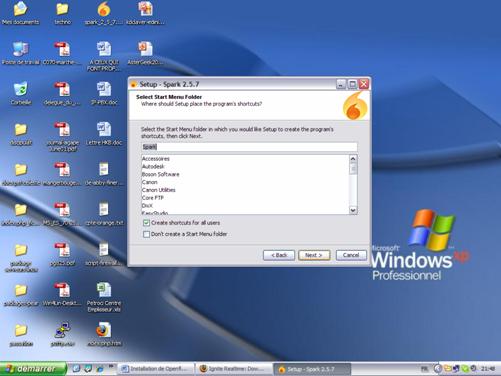The width and height of the screenshot is (501, 376).
Task: Click the Start Menu folder name field
Action: click(249, 147)
